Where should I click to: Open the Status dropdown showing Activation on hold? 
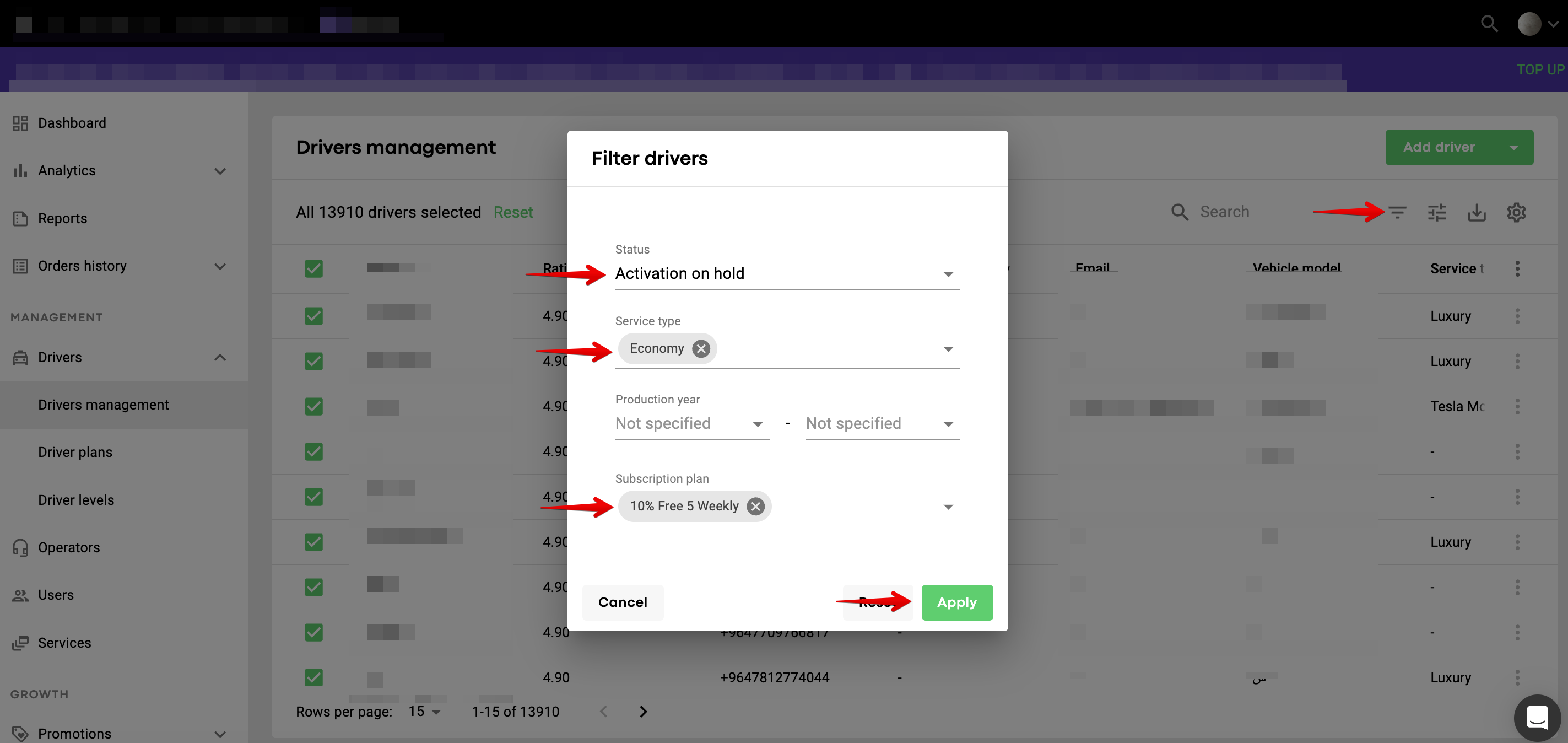coord(786,274)
